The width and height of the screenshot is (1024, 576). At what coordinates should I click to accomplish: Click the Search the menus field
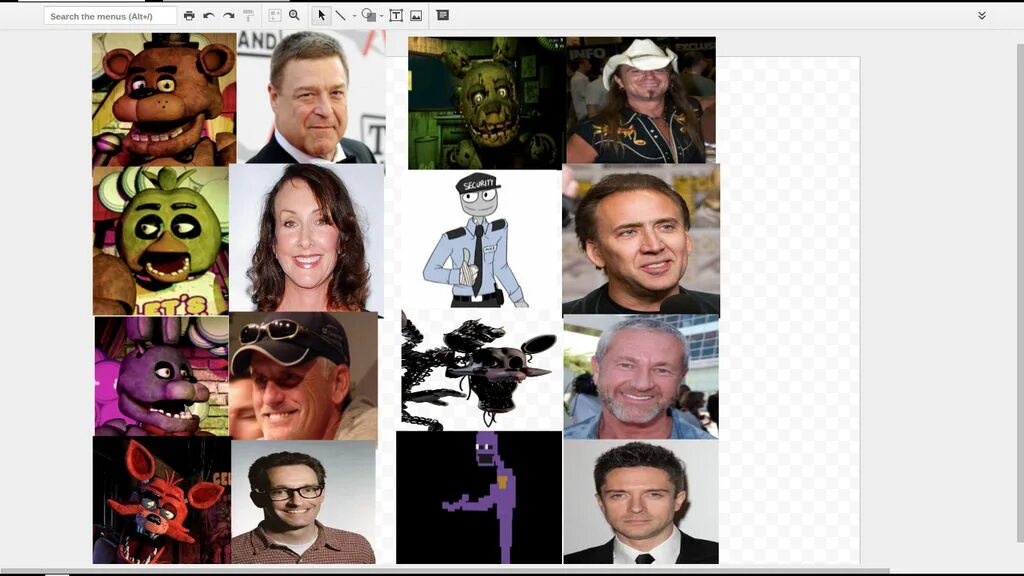(x=110, y=16)
